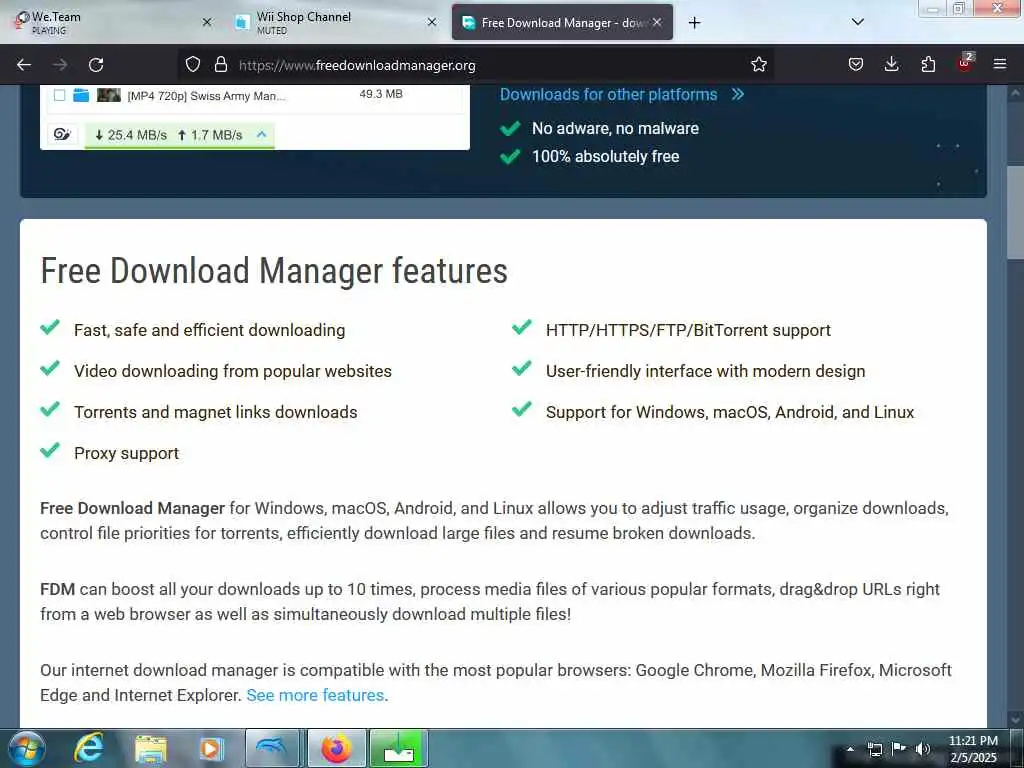
Task: Reload the page with the refresh icon
Action: point(96,65)
